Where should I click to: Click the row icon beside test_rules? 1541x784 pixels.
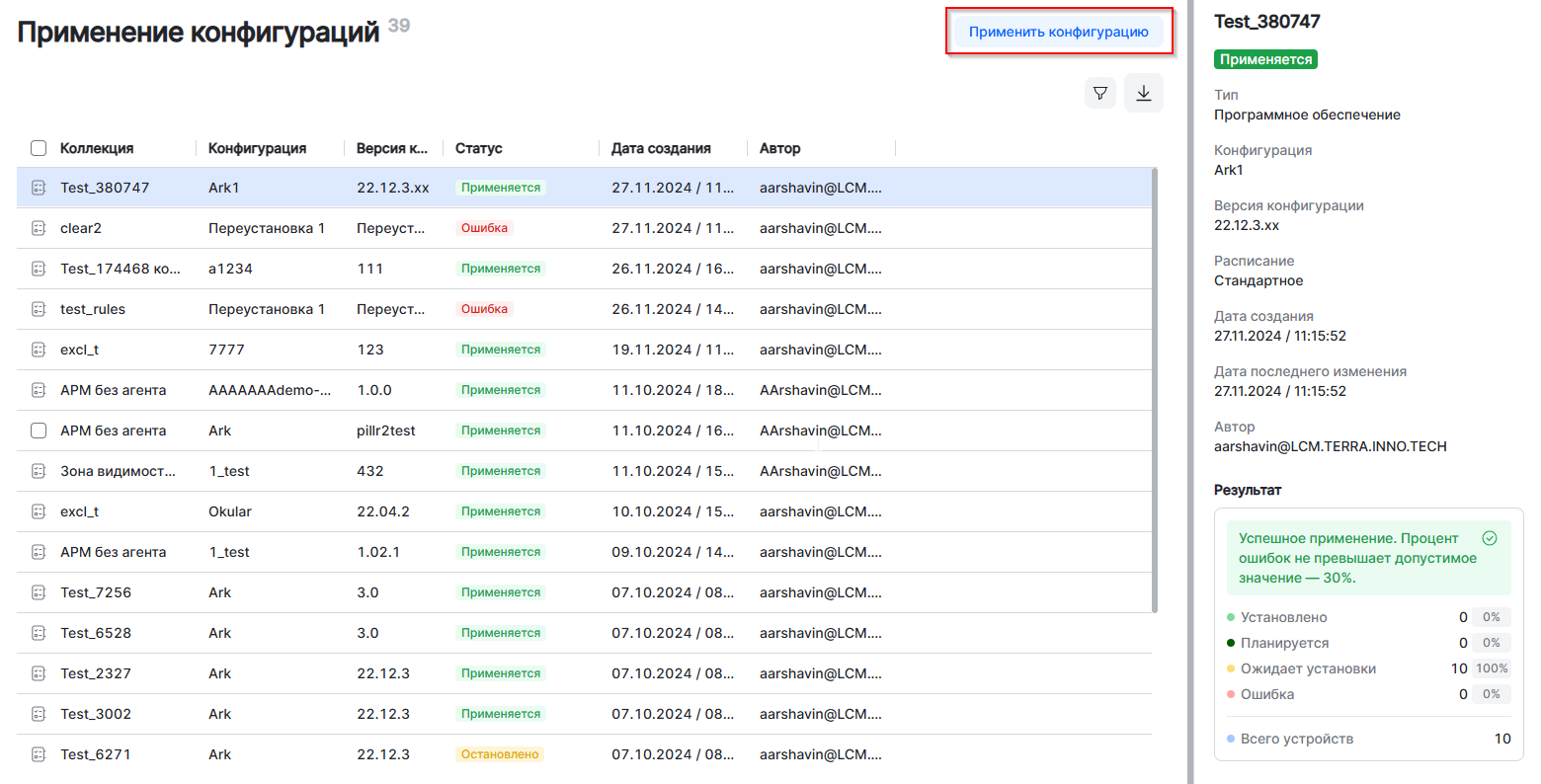pos(39,309)
